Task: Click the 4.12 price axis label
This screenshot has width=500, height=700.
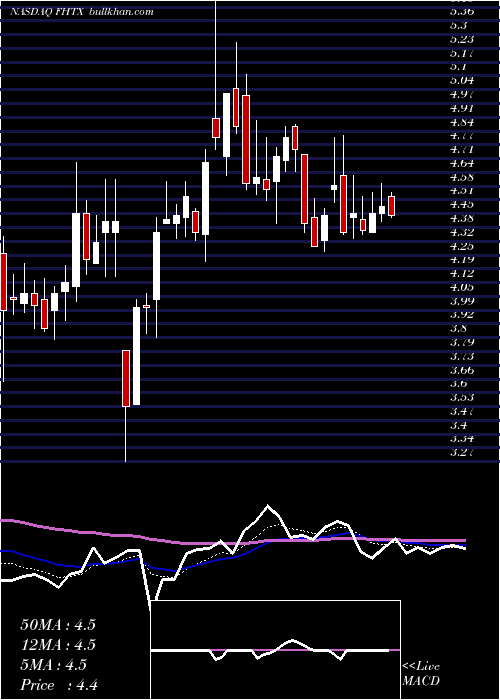Action: 462,273
